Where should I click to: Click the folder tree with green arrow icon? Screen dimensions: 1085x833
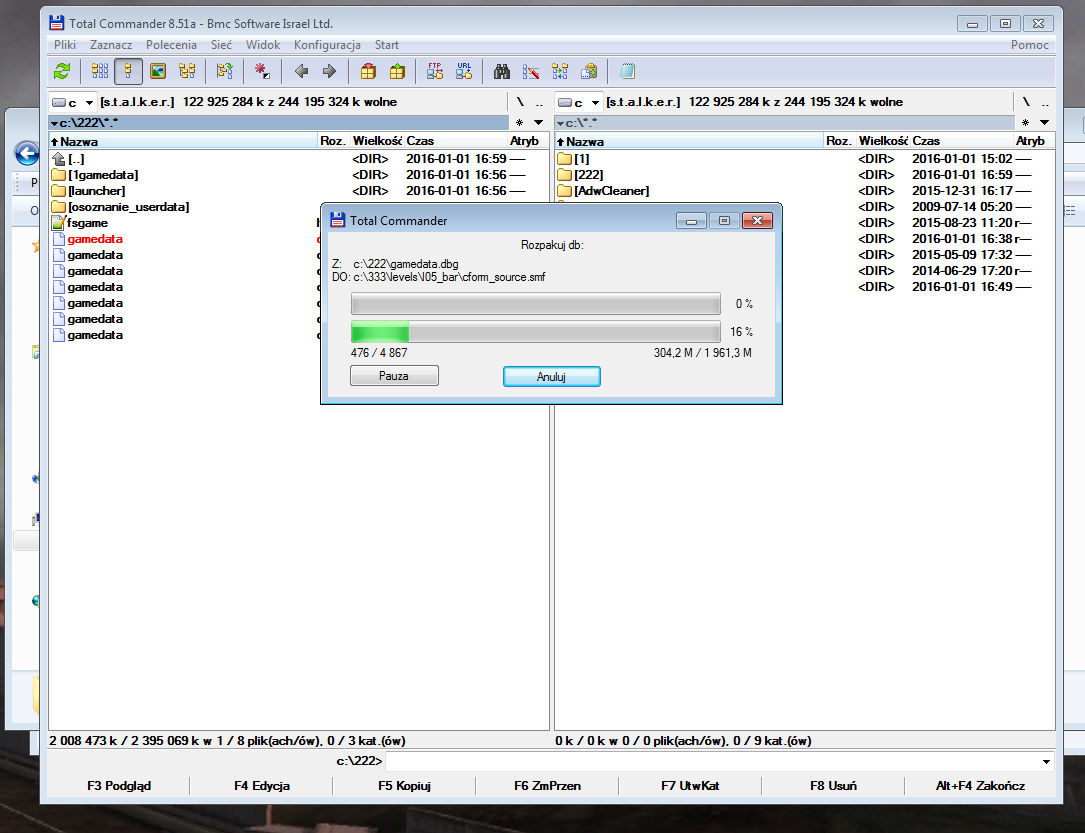tap(224, 71)
